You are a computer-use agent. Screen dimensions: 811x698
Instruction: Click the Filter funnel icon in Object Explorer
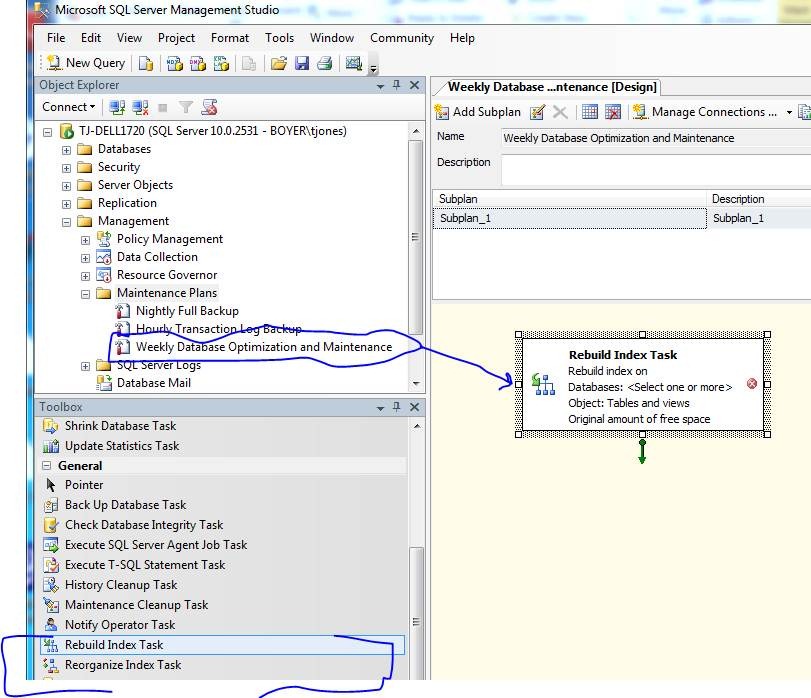point(186,108)
